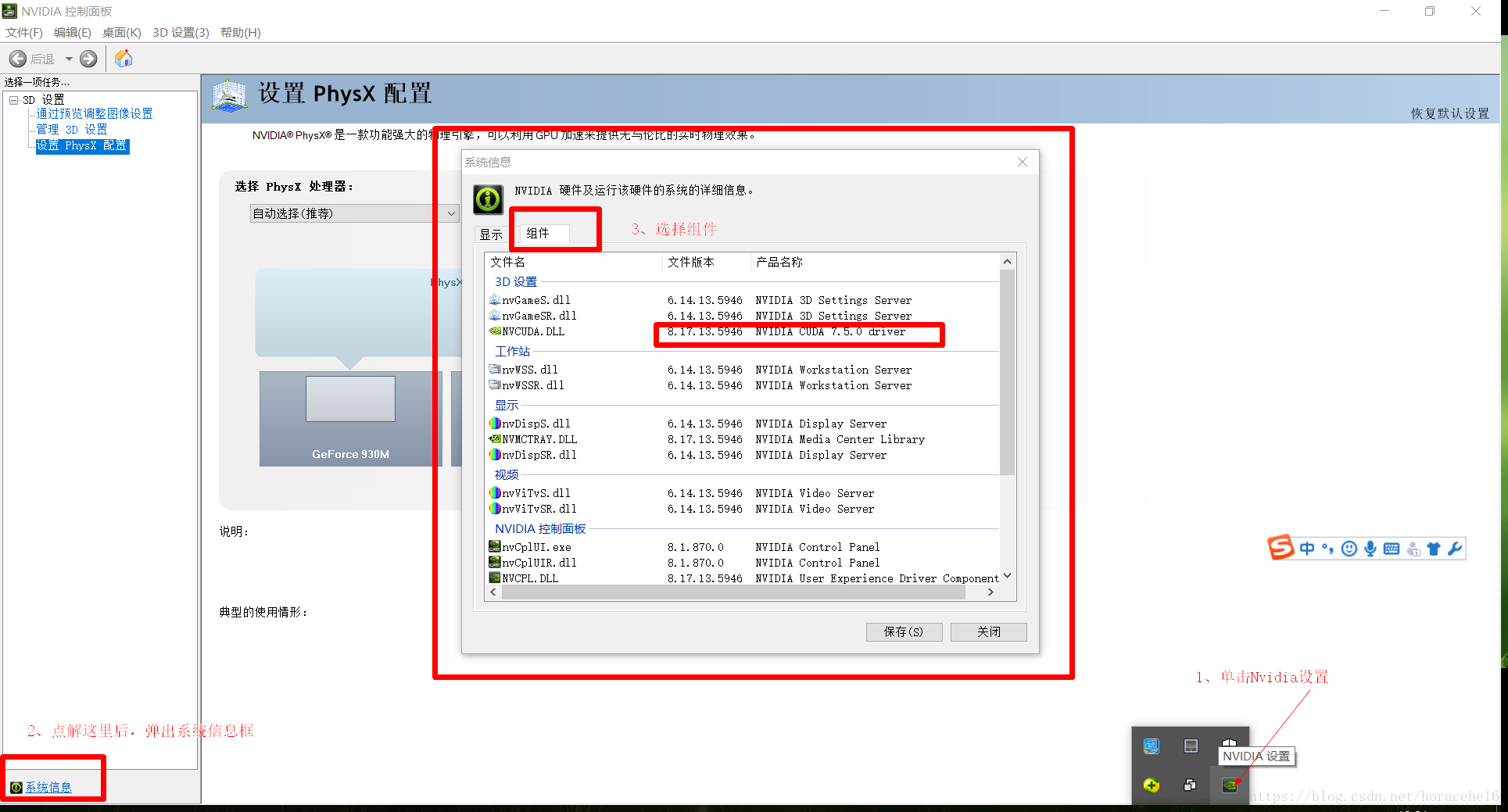Sort by the 文件版本 column header
Image resolution: width=1508 pixels, height=812 pixels.
[707, 263]
